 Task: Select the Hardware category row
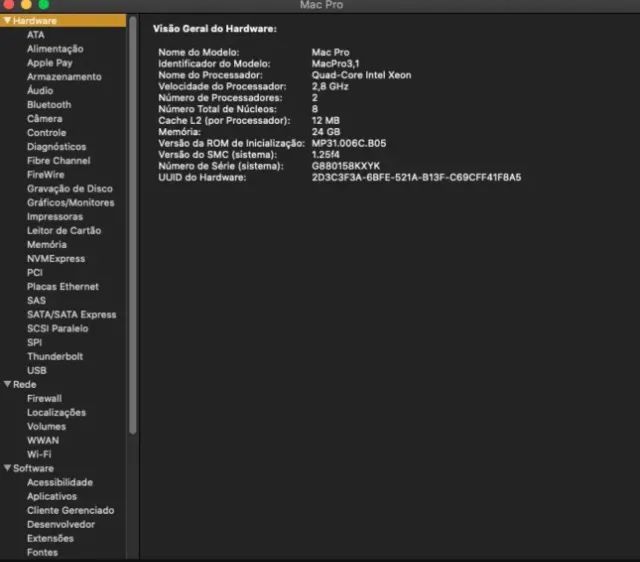(63, 20)
